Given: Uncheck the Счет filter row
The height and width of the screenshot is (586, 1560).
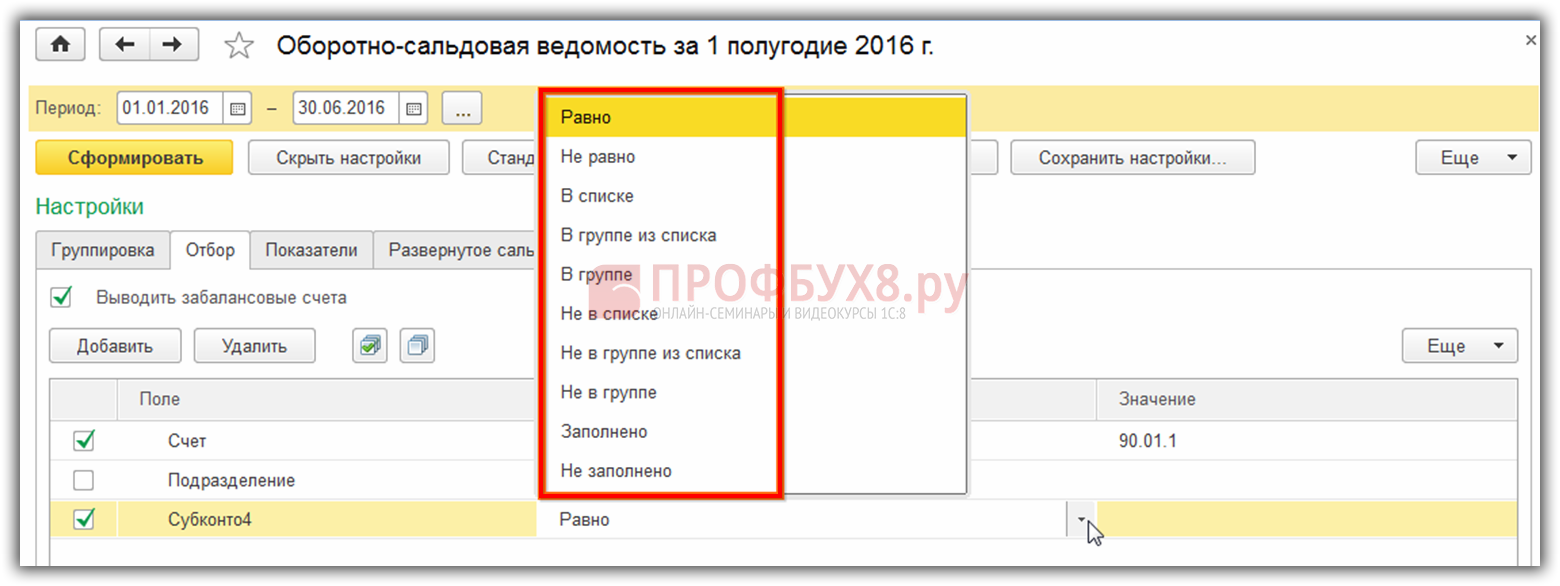Looking at the screenshot, I should (x=84, y=440).
